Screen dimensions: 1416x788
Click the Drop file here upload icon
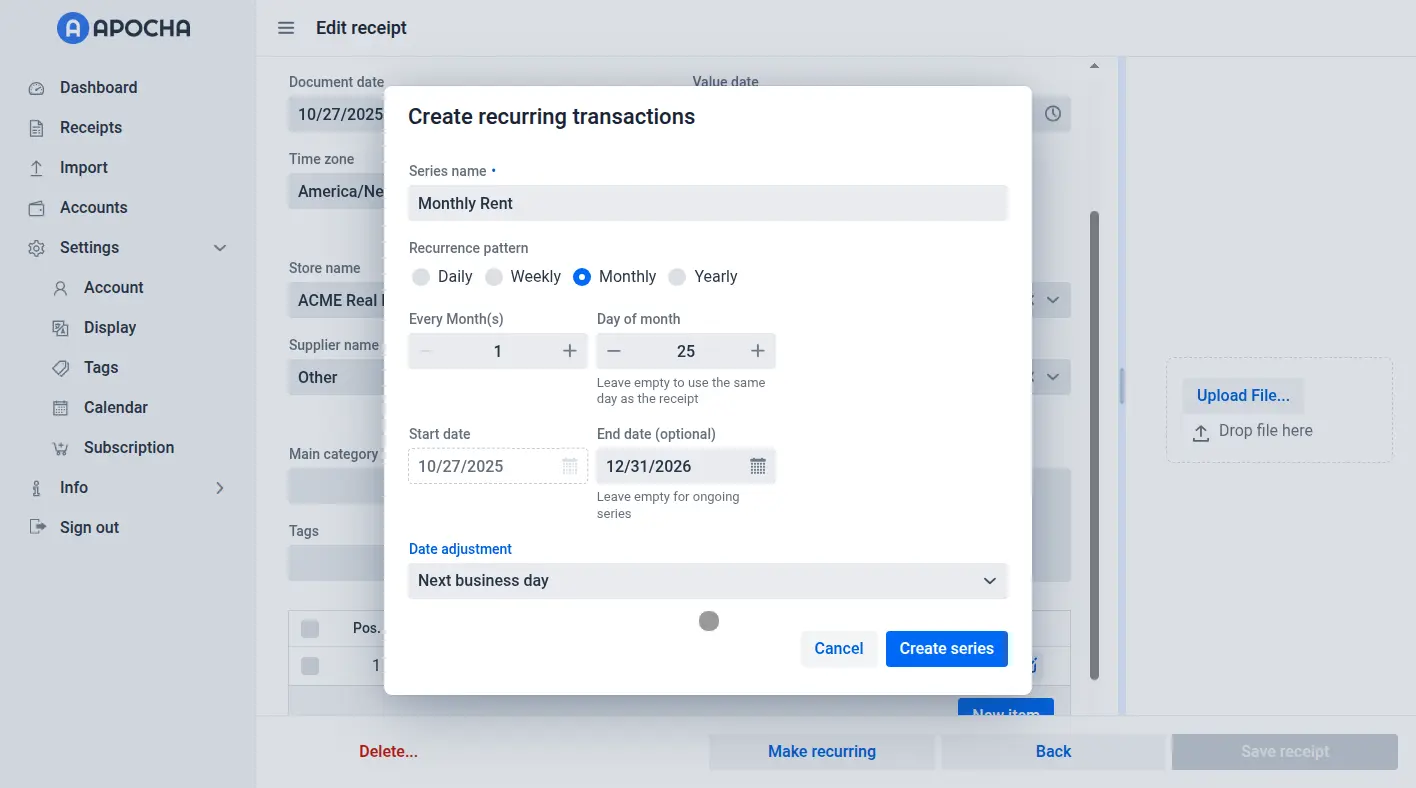(1201, 432)
